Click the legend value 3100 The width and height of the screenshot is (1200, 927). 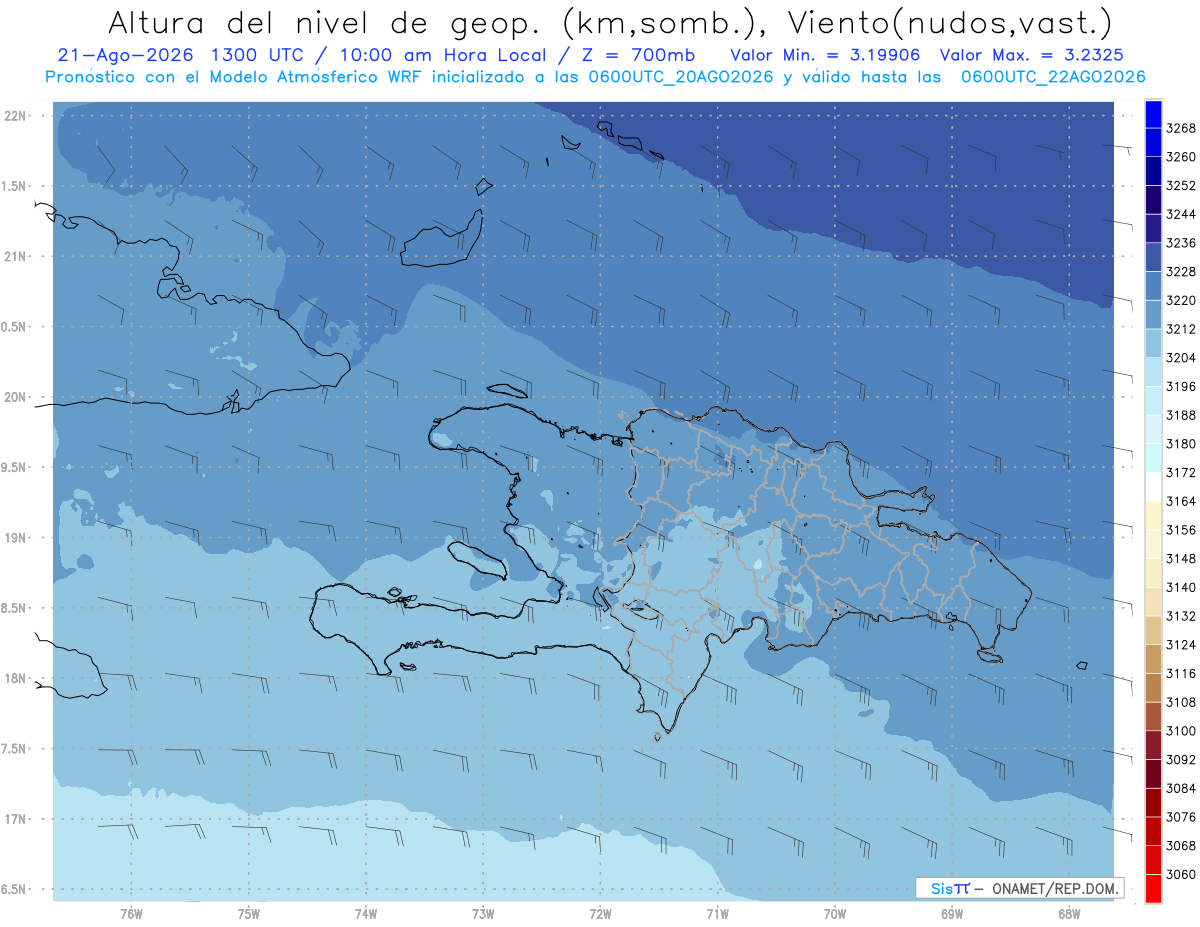click(1181, 731)
